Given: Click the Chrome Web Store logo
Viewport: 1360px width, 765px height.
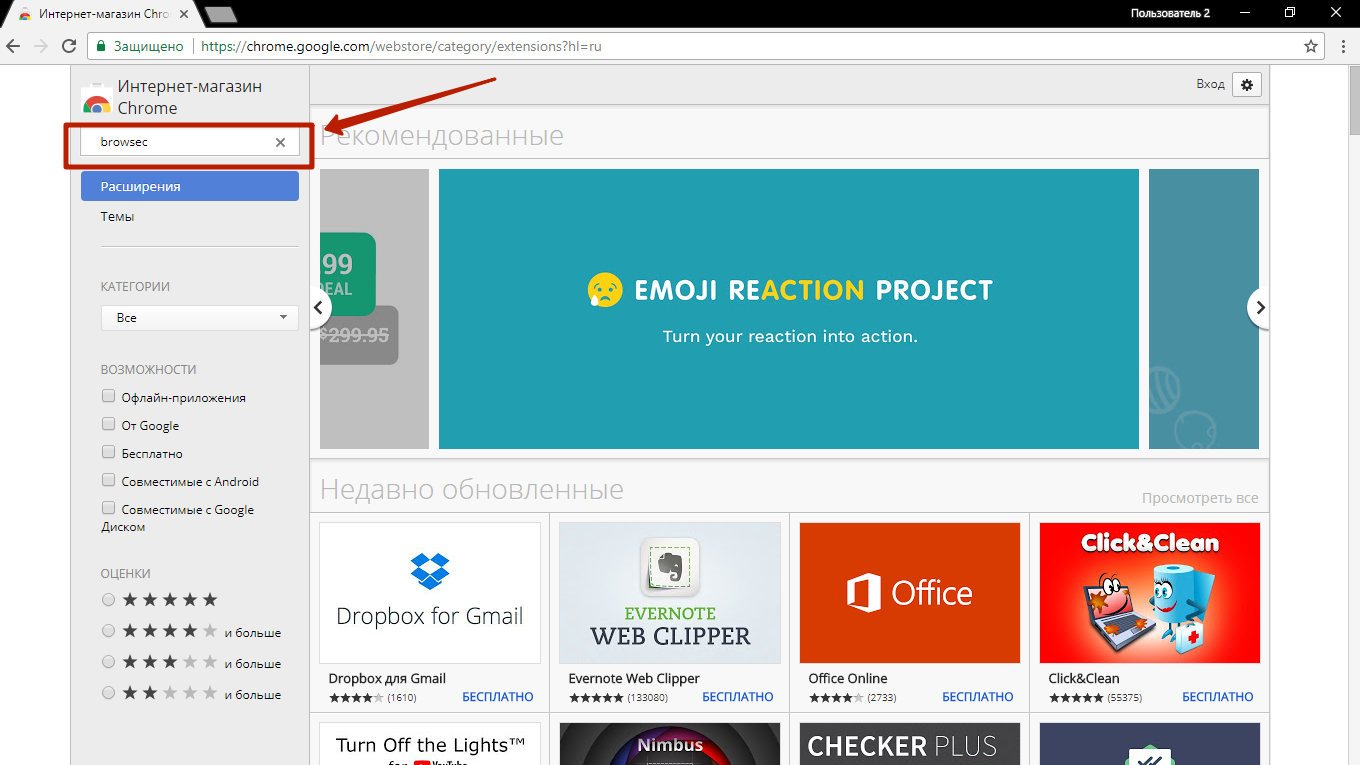Looking at the screenshot, I should 96,101.
